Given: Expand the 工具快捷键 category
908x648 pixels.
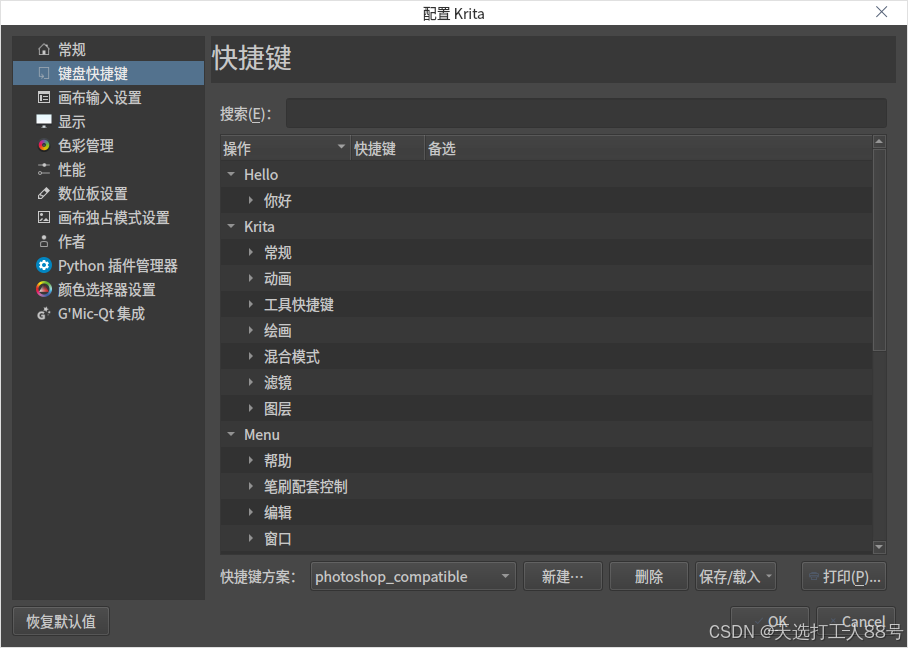Looking at the screenshot, I should tap(251, 305).
